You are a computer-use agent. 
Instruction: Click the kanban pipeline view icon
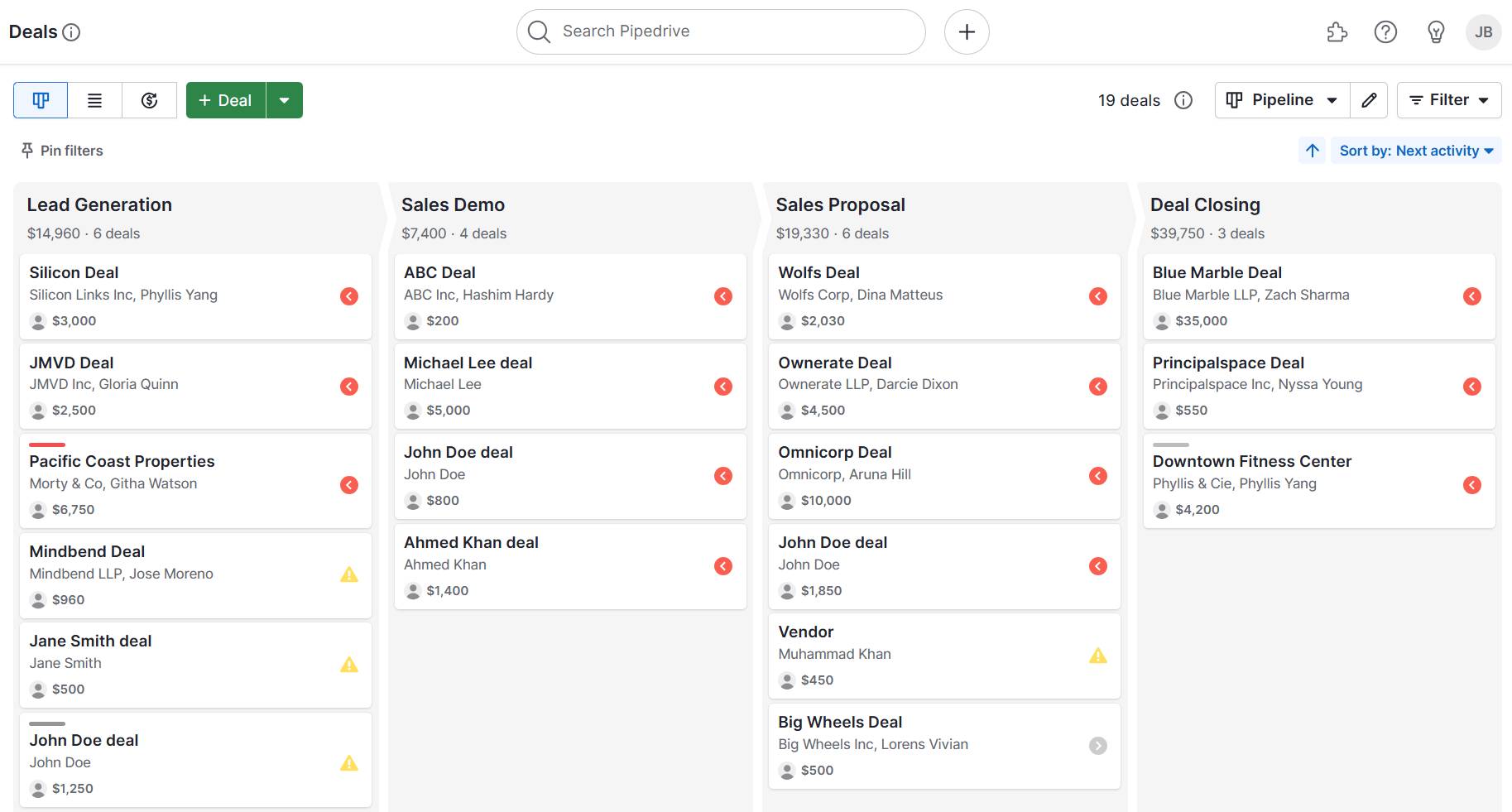(41, 99)
